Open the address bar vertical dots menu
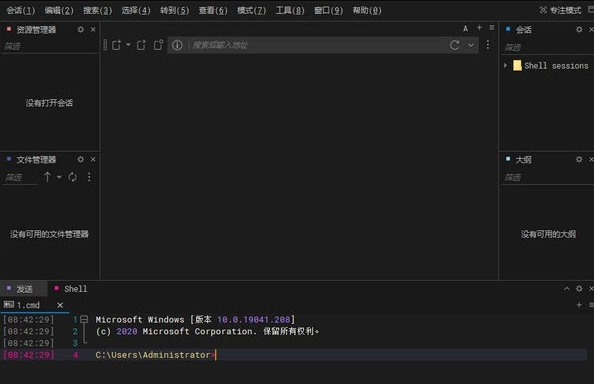The width and height of the screenshot is (594, 384). coord(488,45)
